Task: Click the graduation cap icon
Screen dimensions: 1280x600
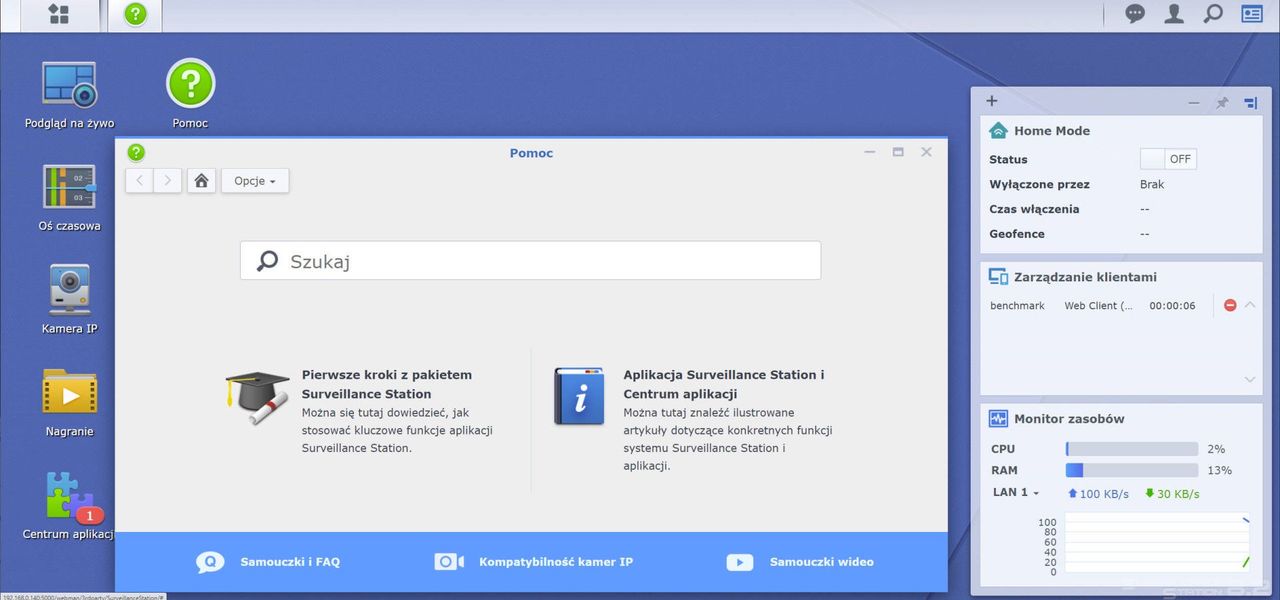Action: coord(257,397)
